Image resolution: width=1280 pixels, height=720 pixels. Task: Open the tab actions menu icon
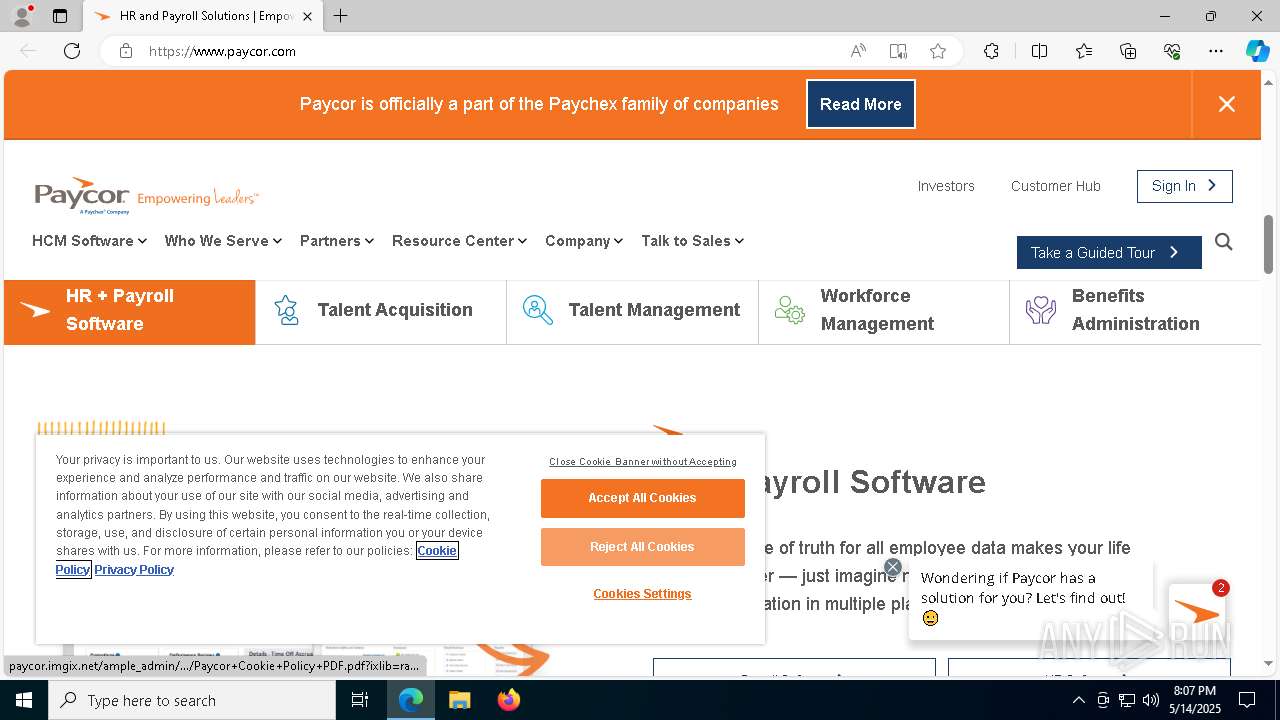60,16
